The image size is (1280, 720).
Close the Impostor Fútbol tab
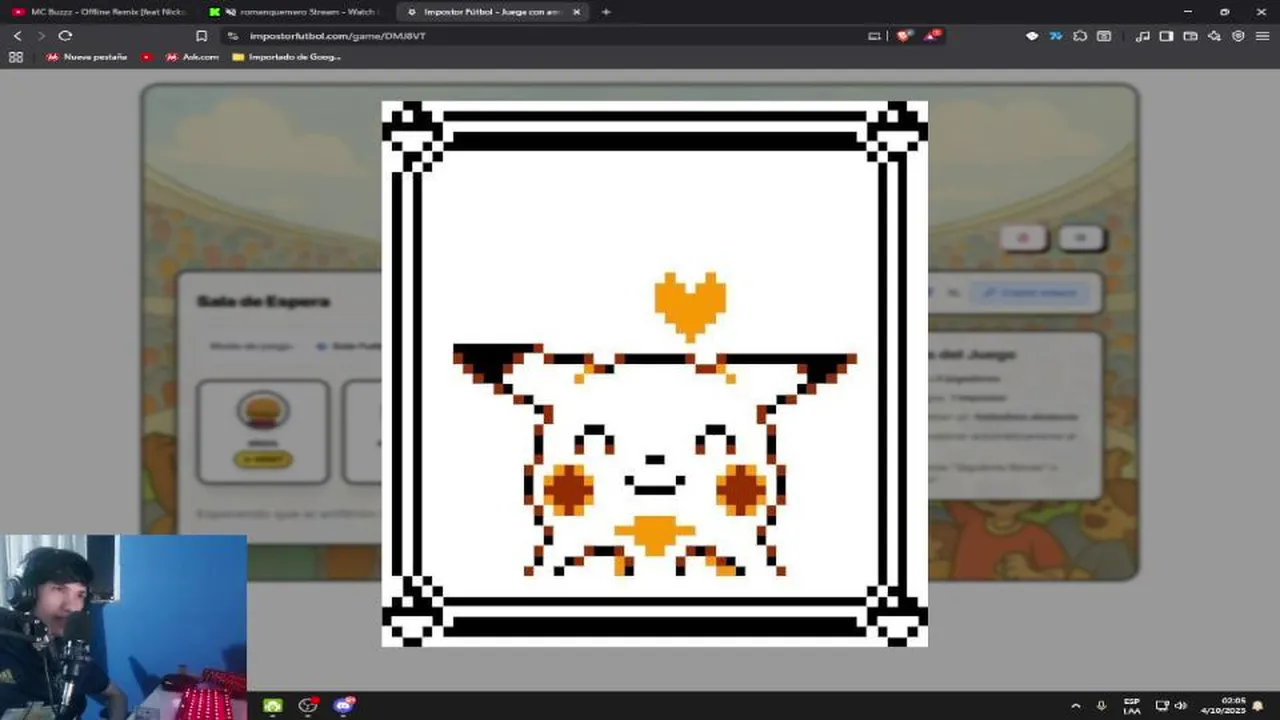click(x=576, y=12)
